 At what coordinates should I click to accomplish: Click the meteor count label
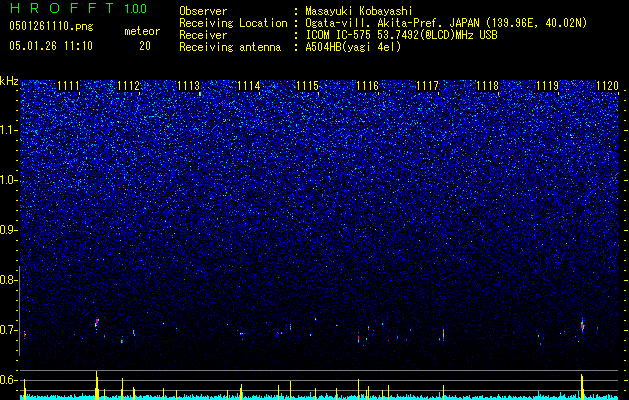click(142, 31)
